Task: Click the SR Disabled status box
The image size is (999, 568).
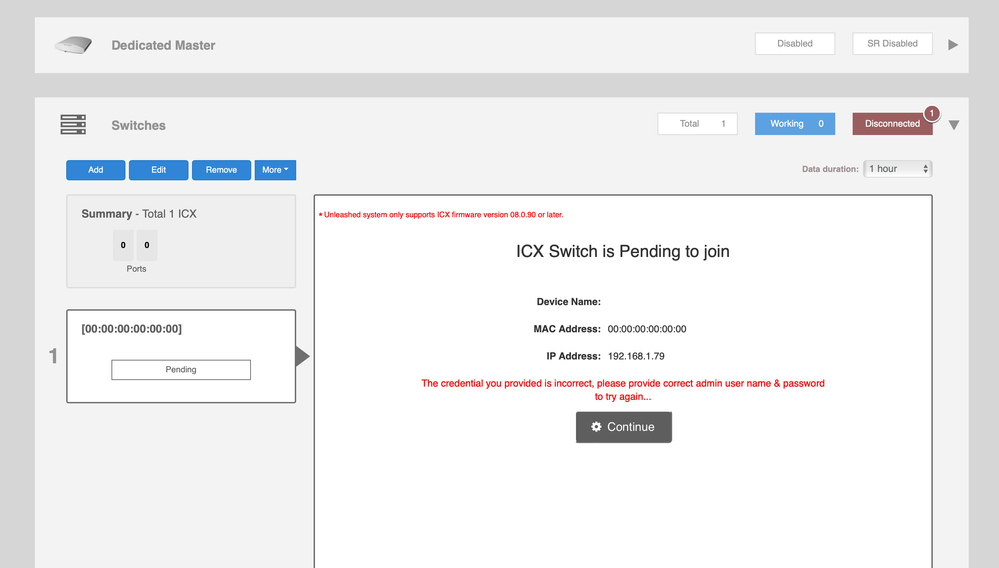Action: [892, 44]
